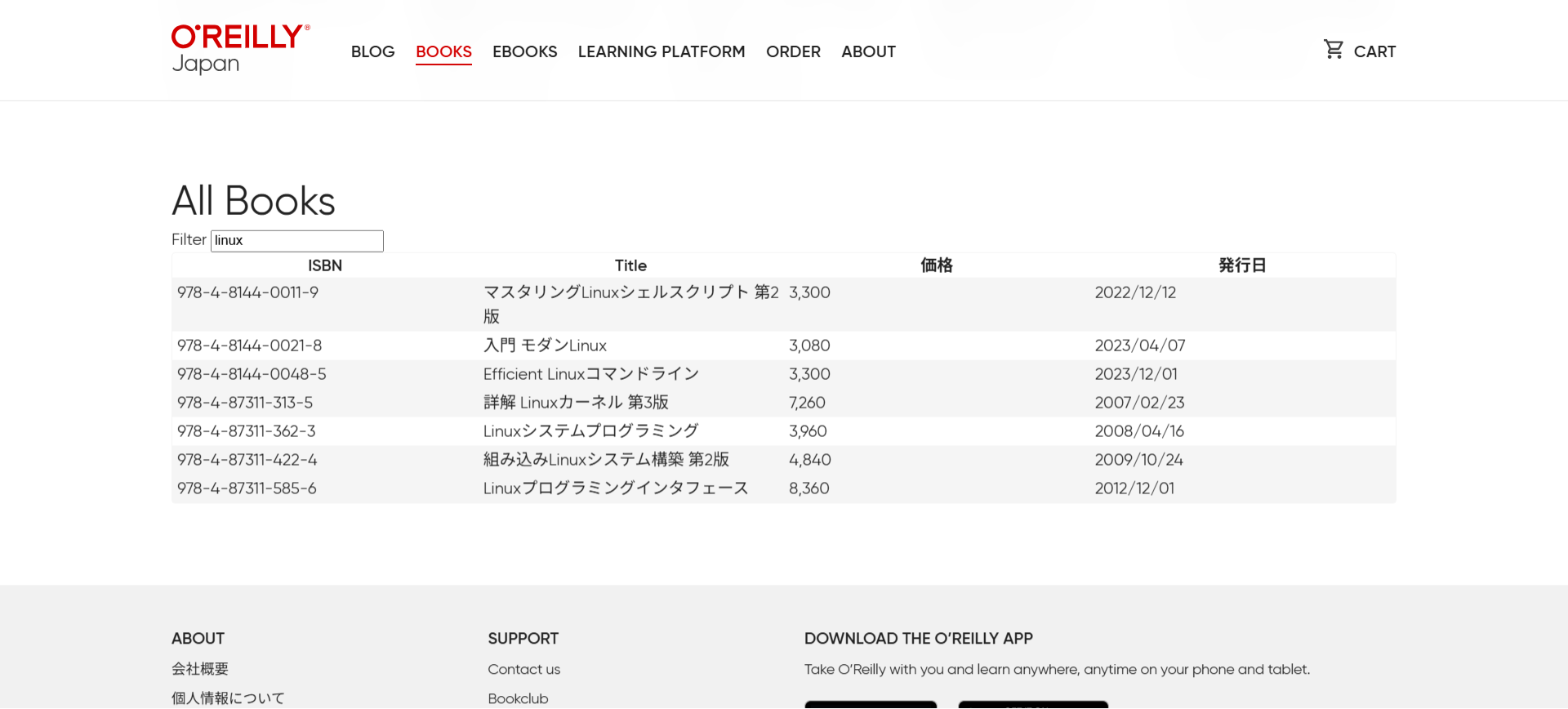Click ISBN 978-4-8144-0011-9

tap(247, 292)
